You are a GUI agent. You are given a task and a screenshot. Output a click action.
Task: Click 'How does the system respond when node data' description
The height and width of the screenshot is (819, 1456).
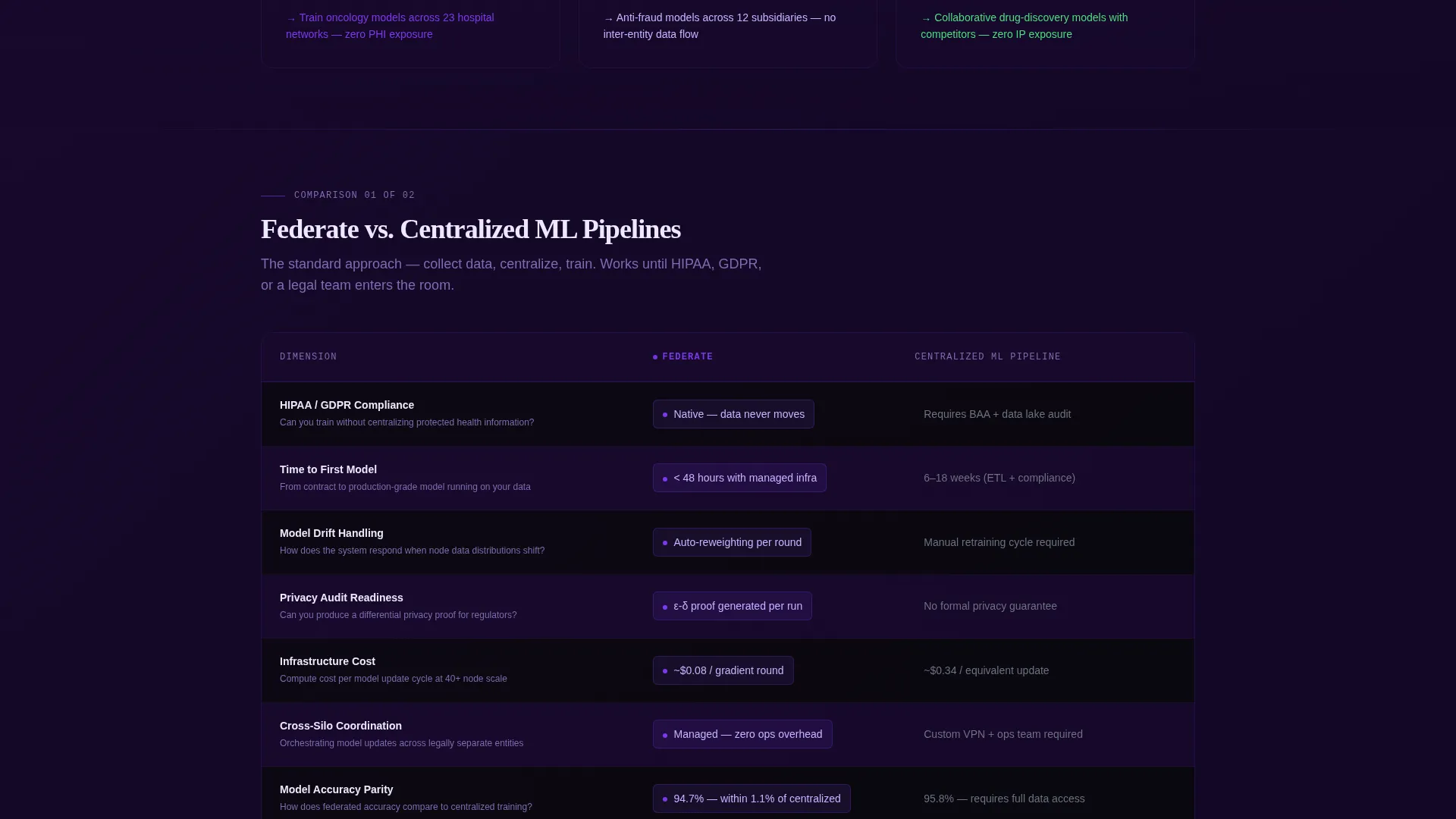click(412, 551)
